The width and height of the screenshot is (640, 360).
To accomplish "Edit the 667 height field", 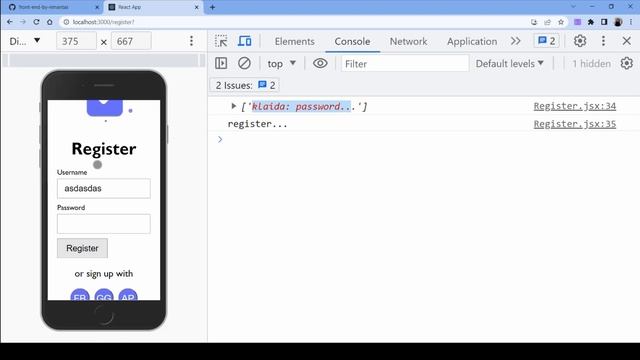I will [x=131, y=41].
